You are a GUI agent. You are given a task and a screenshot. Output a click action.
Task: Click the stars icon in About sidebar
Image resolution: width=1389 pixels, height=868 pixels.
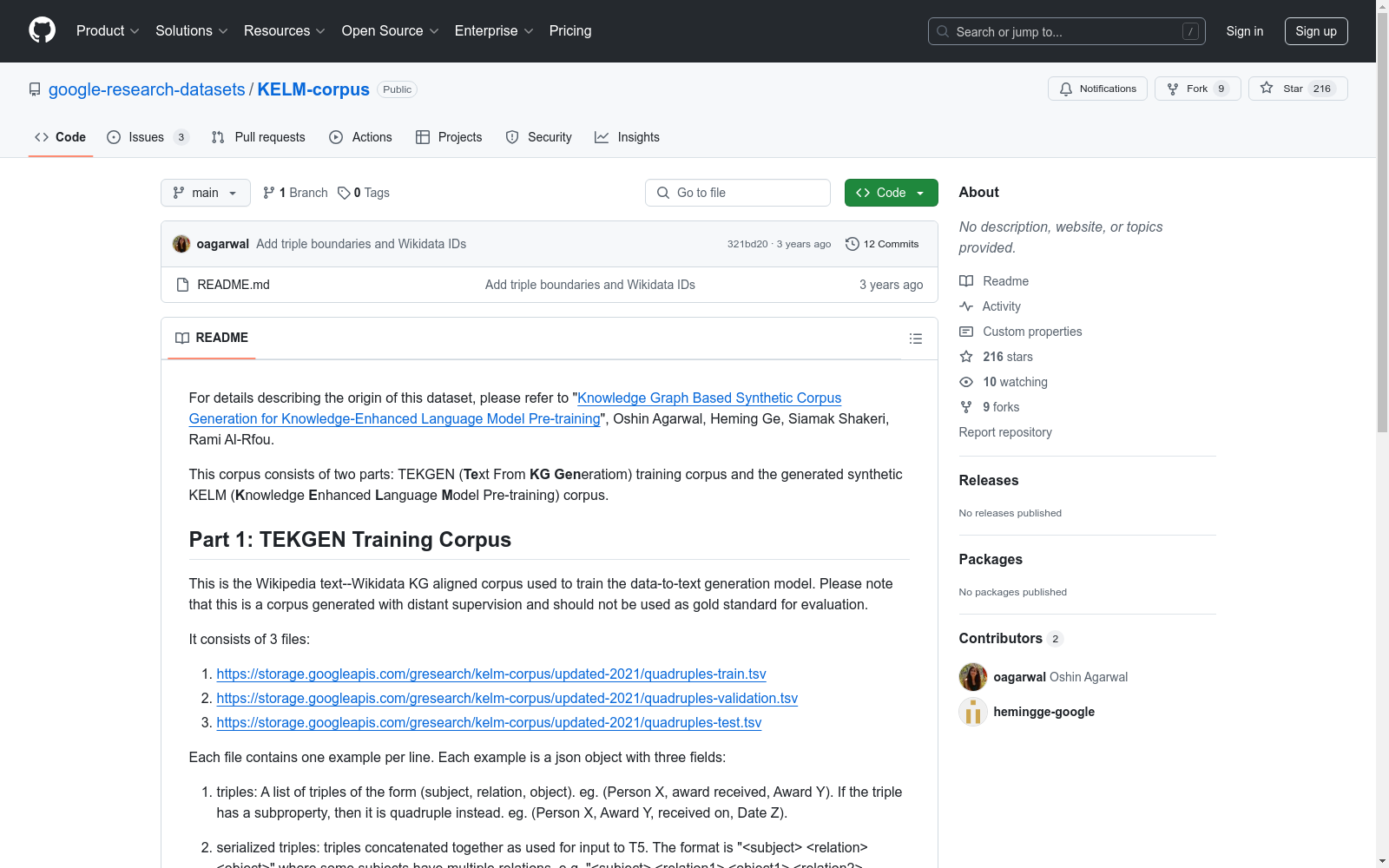[966, 357]
